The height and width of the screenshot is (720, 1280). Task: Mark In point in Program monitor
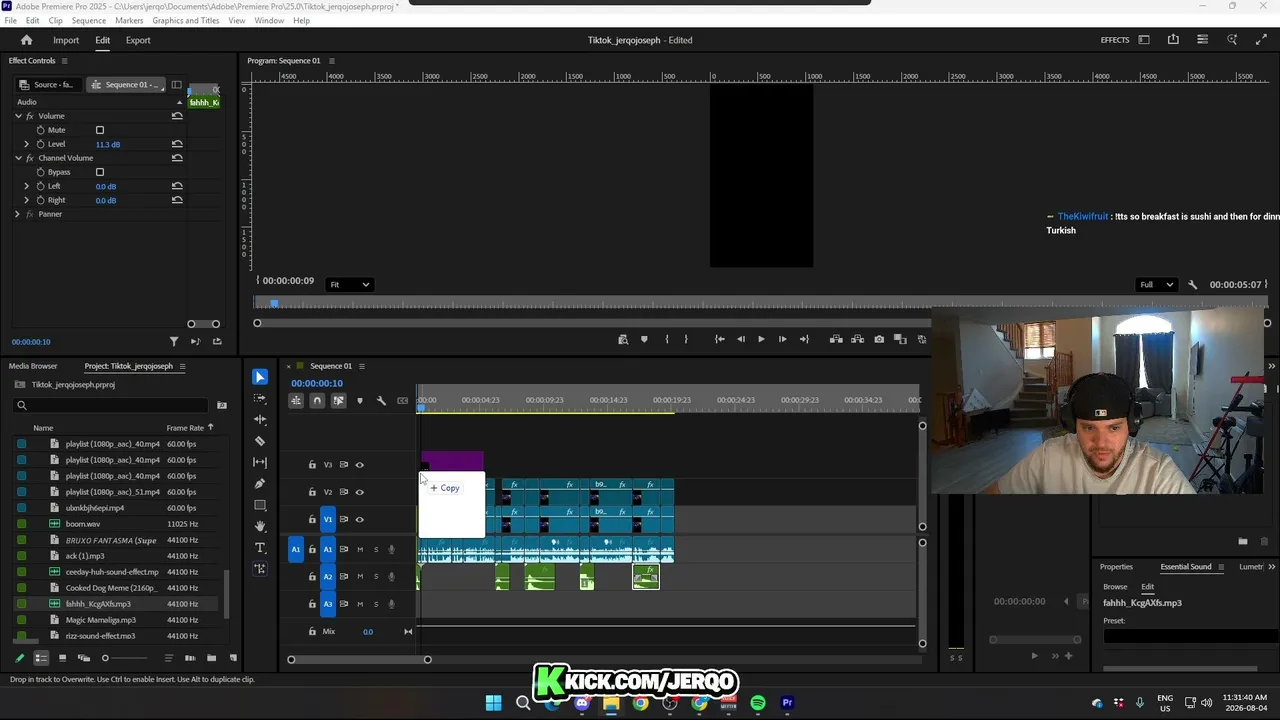click(x=667, y=339)
